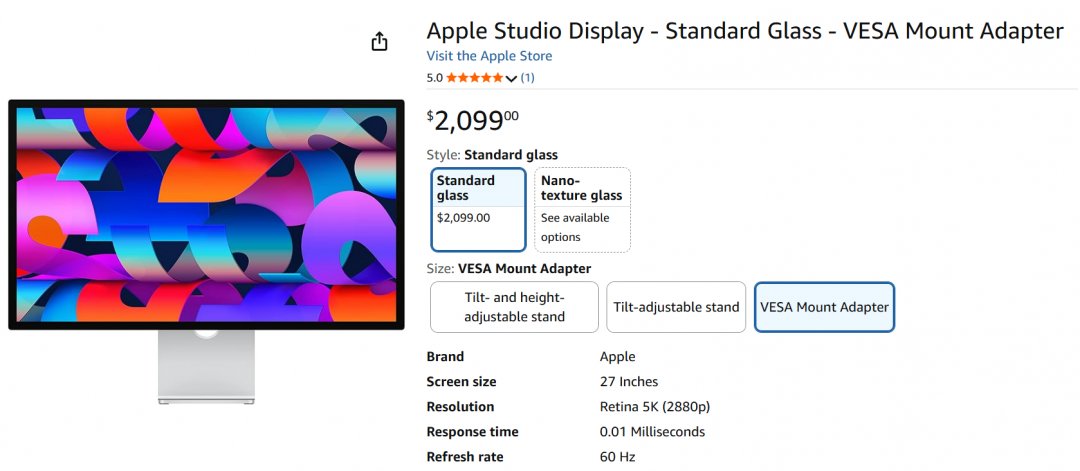Pick the Tilt-adjustable stand size option
This screenshot has height=471, width=1080.
(x=677, y=307)
